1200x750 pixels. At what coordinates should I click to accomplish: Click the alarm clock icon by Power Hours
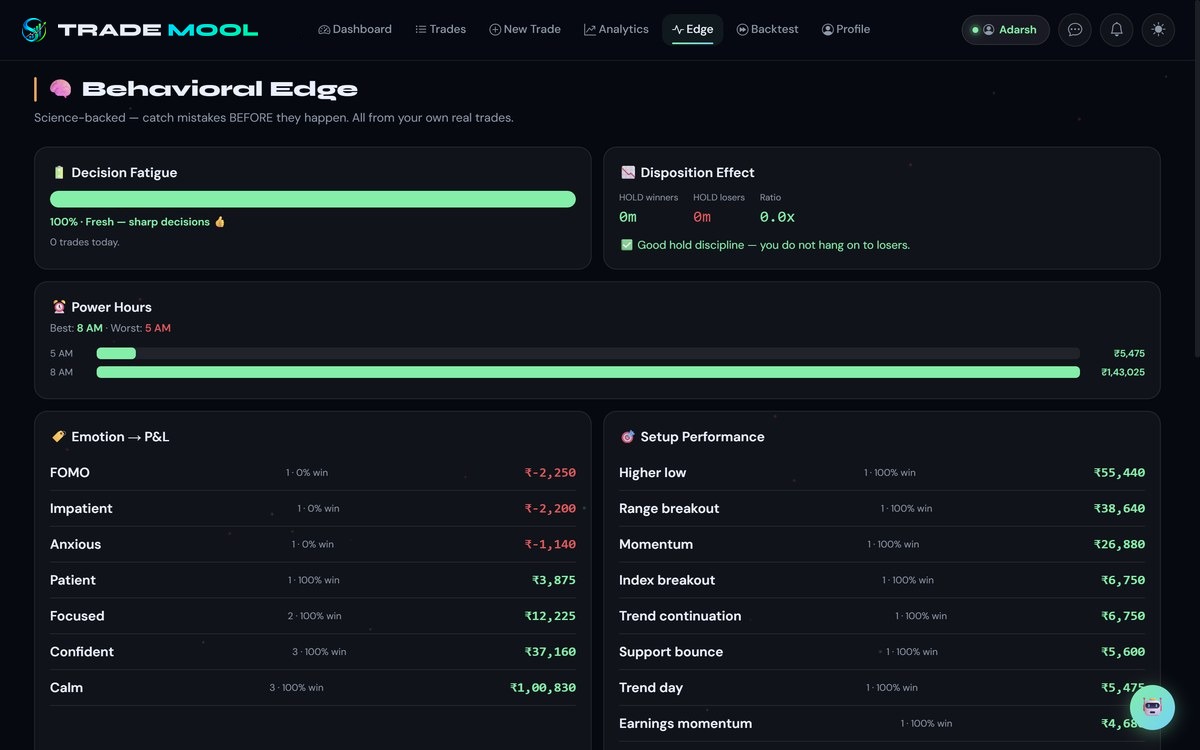(58, 307)
